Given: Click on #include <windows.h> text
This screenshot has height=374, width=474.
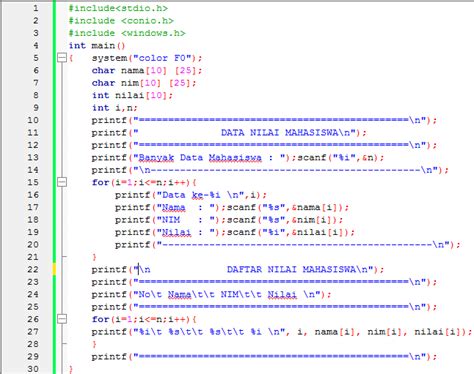Looking at the screenshot, I should 127,33.
